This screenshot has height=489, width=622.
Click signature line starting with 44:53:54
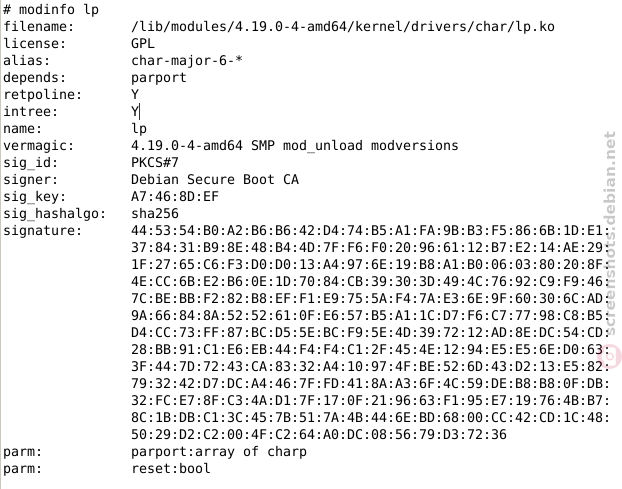[x=371, y=231]
